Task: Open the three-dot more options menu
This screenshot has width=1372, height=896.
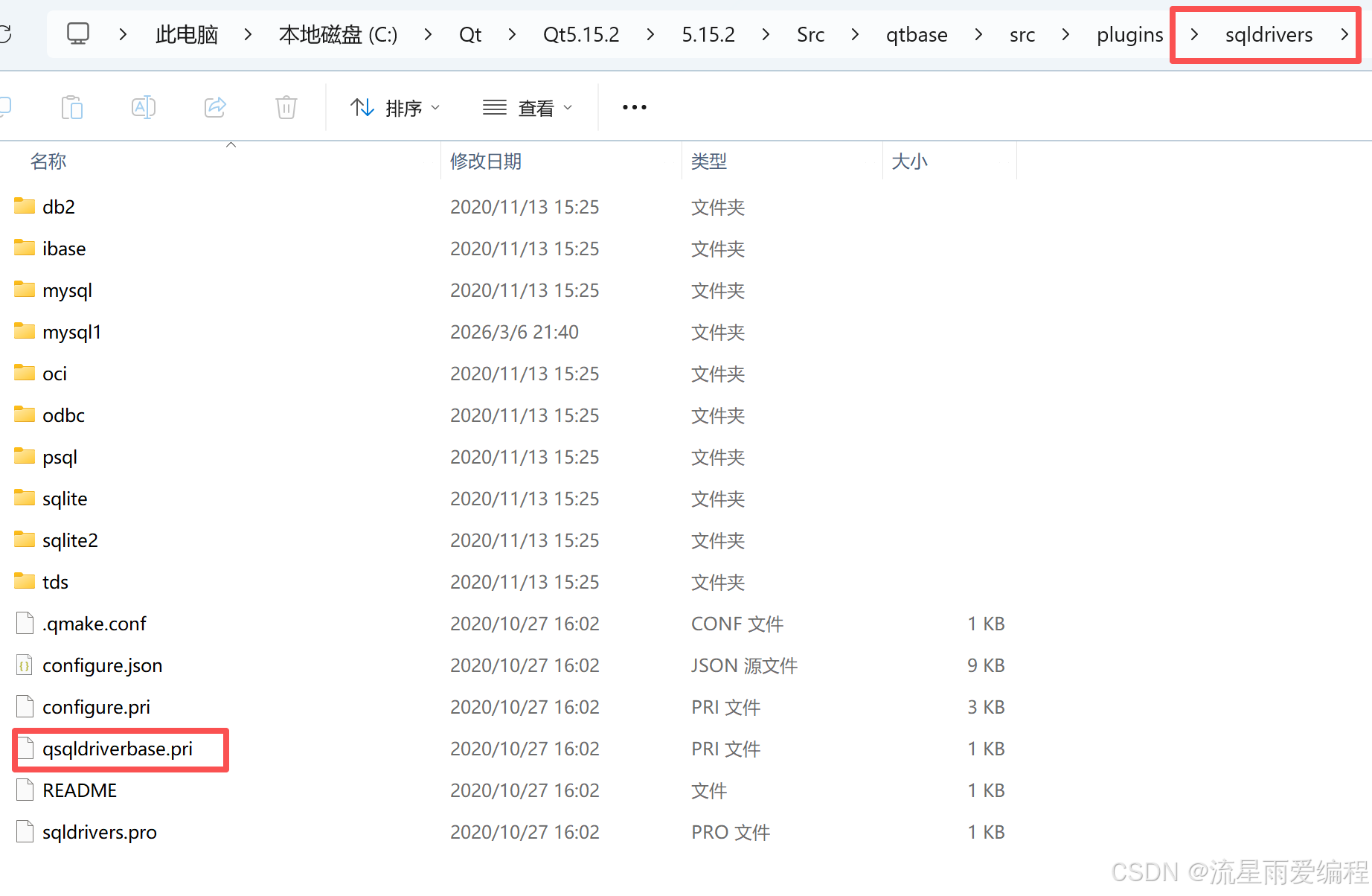Action: [635, 107]
